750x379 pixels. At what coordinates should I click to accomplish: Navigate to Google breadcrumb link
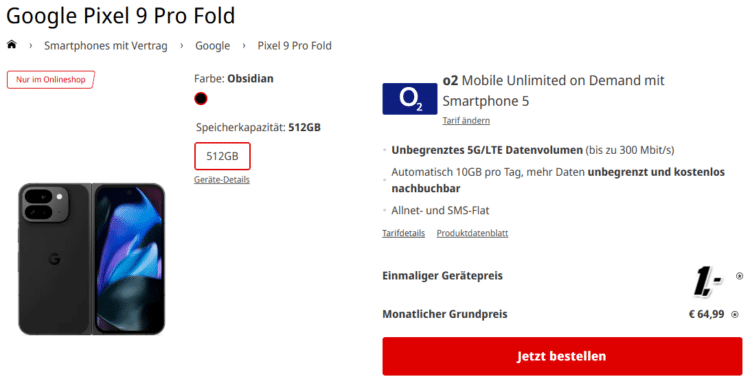pos(212,45)
